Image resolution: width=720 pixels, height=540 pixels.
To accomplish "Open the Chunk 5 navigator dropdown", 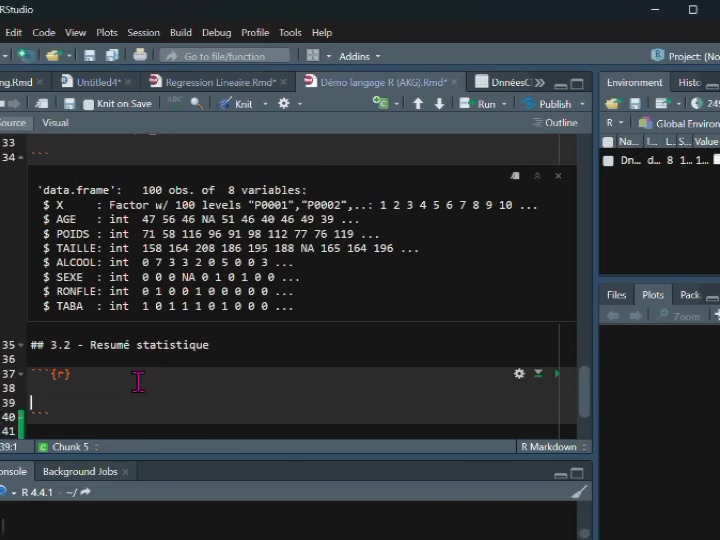I will click(69, 447).
